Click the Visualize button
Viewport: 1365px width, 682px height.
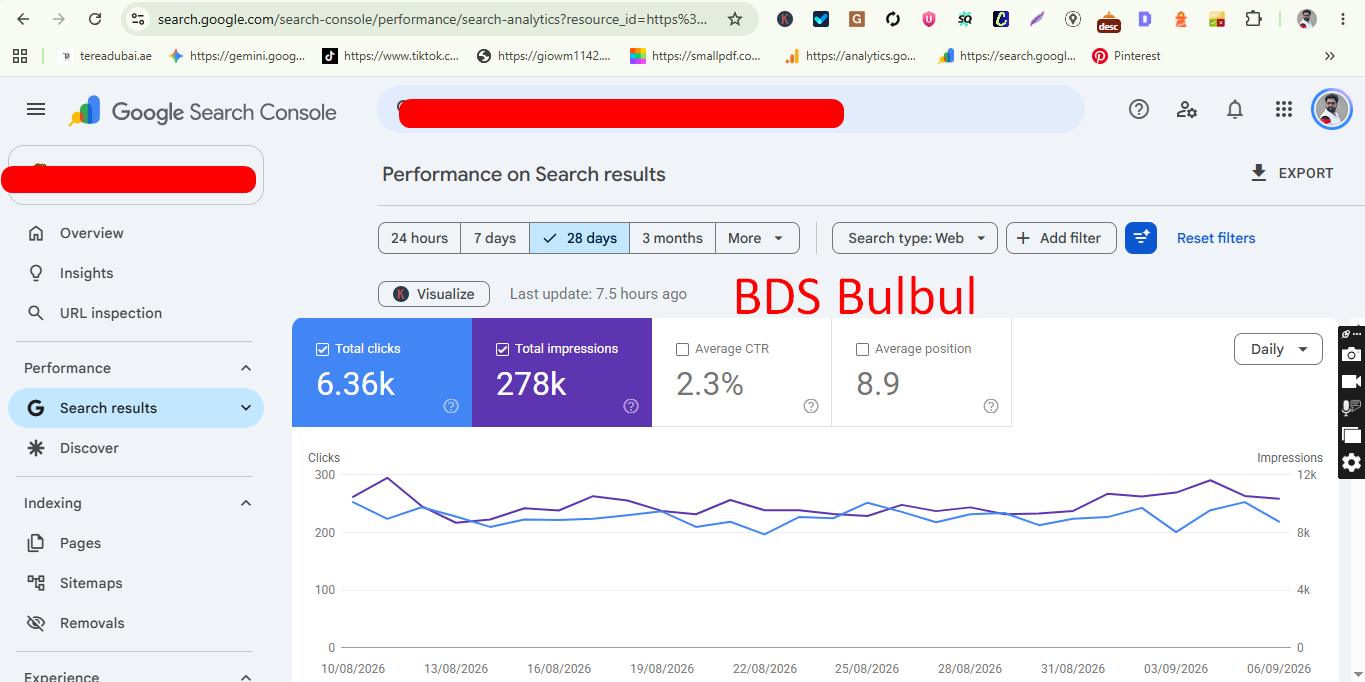pyautogui.click(x=434, y=294)
